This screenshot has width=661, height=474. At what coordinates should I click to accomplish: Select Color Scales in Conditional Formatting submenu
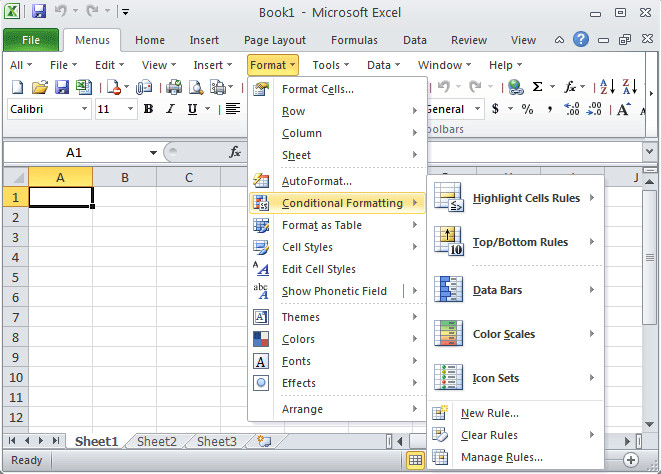517,334
